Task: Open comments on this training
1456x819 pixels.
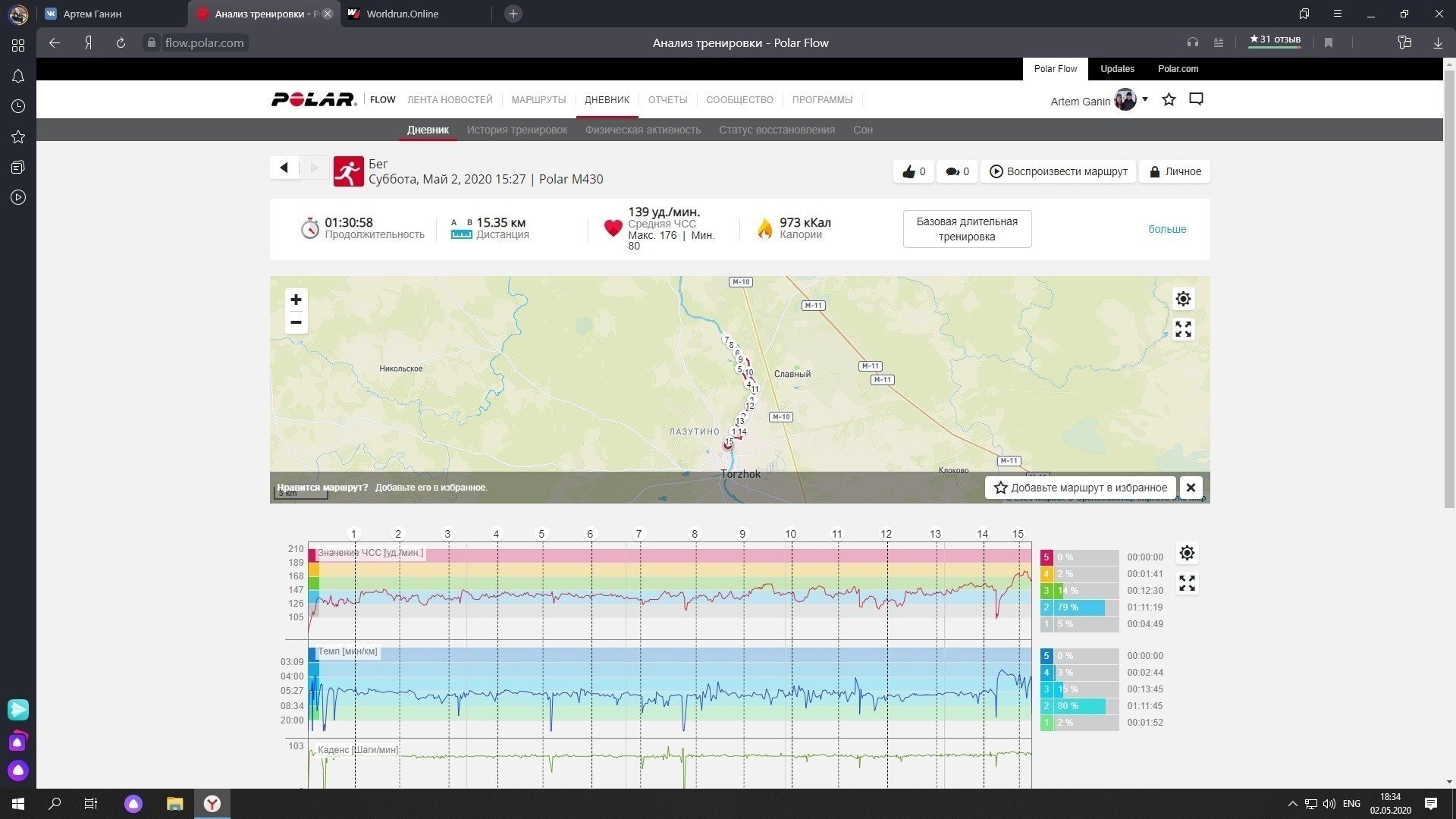Action: coord(957,171)
